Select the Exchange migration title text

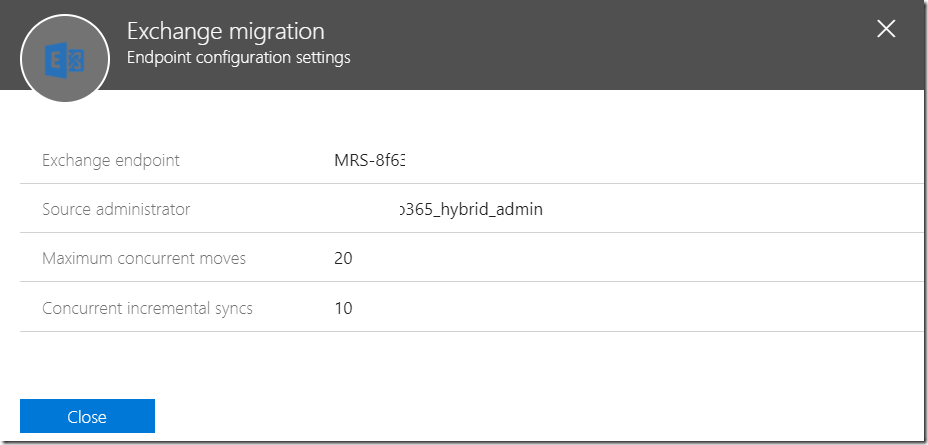point(225,31)
